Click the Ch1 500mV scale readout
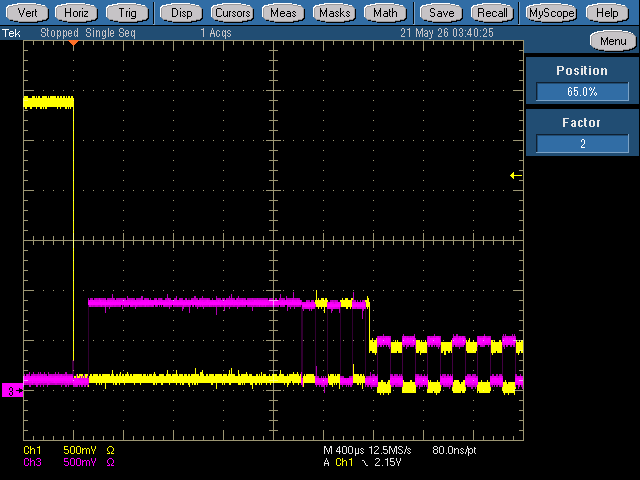This screenshot has width=640, height=480. pyautogui.click(x=80, y=450)
